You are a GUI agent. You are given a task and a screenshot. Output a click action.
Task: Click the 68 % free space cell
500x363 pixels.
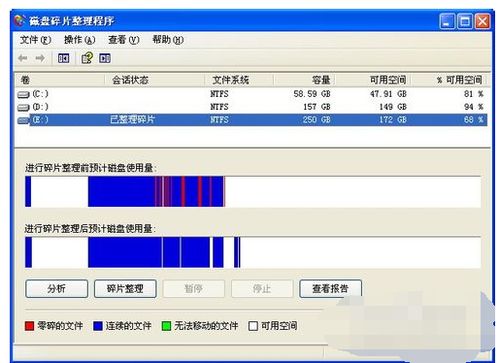point(474,120)
